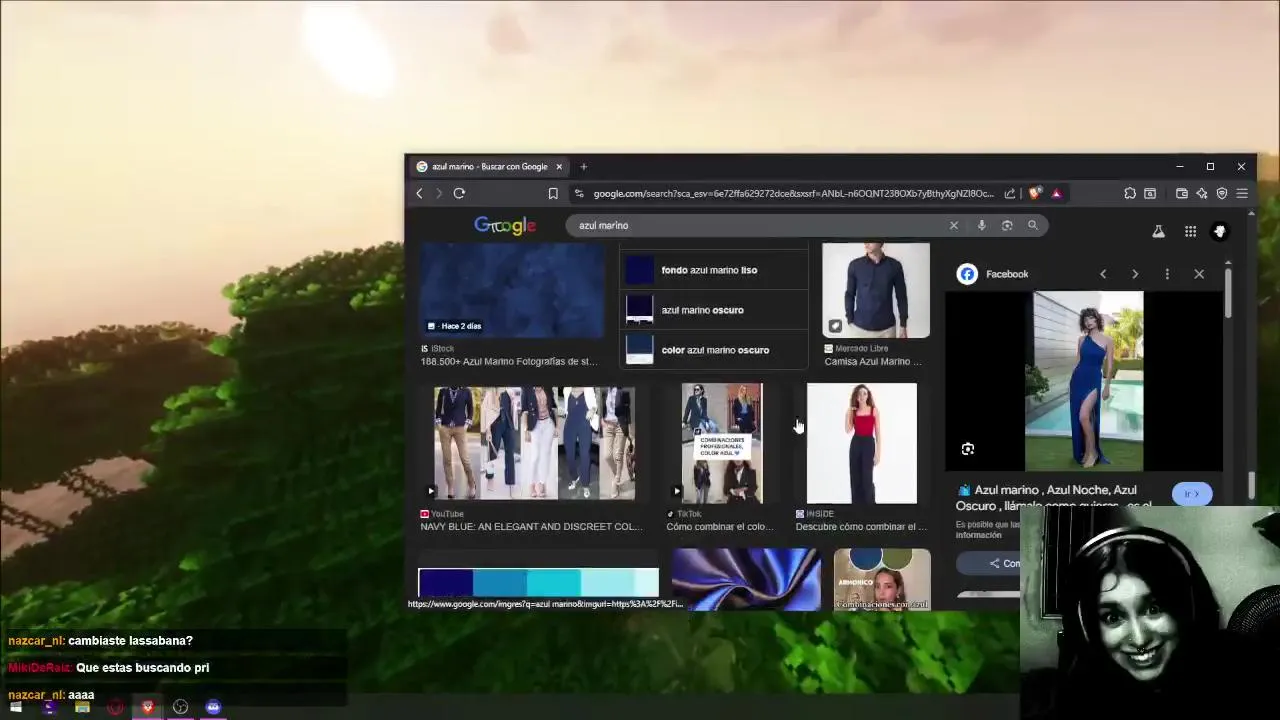This screenshot has height=720, width=1280.
Task: Open '188.500+ Azul Marino Fotografías' caption
Action: 509,362
